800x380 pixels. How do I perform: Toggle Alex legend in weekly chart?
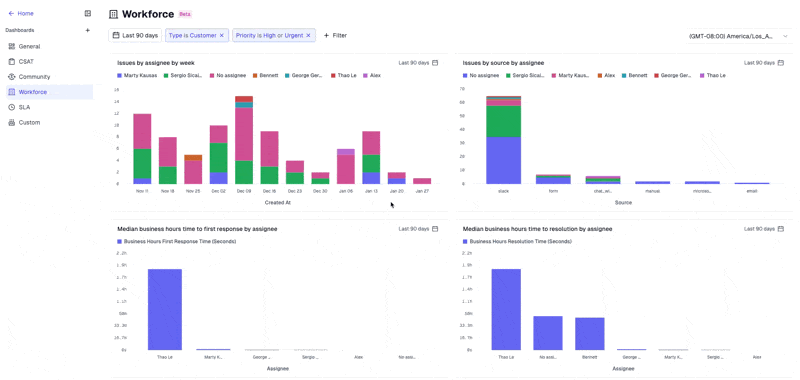[x=371, y=75]
